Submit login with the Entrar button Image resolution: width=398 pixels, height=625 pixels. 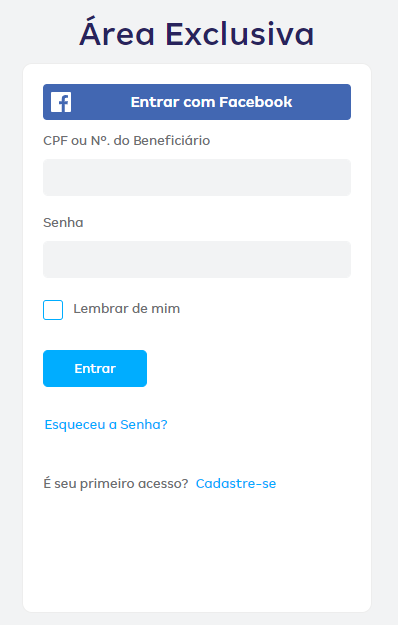[x=95, y=368]
